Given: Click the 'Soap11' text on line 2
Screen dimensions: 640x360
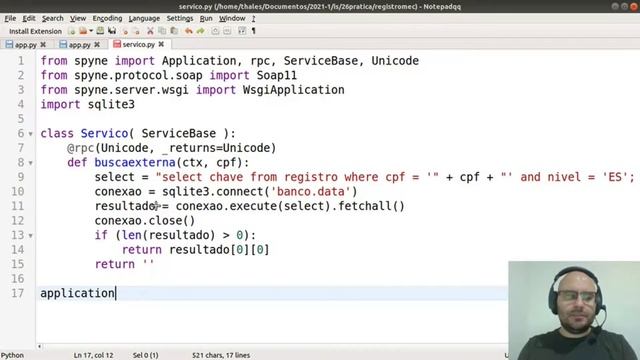Looking at the screenshot, I should pos(277,76).
